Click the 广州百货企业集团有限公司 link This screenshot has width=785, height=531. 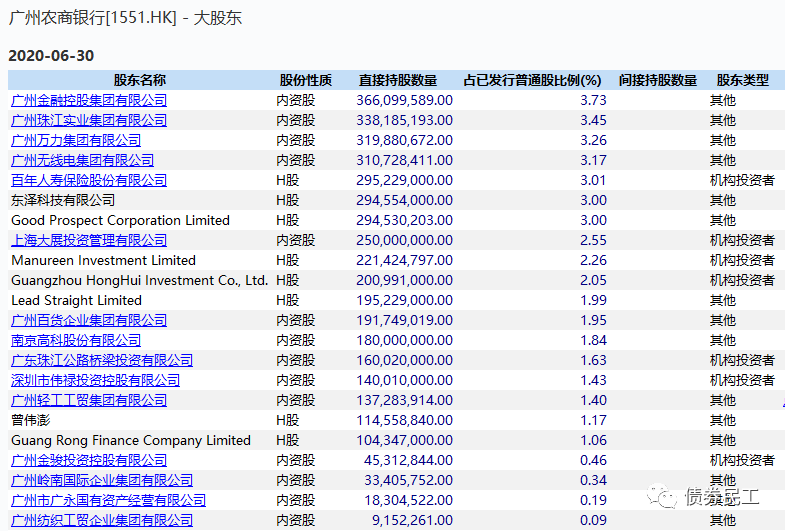coord(89,320)
